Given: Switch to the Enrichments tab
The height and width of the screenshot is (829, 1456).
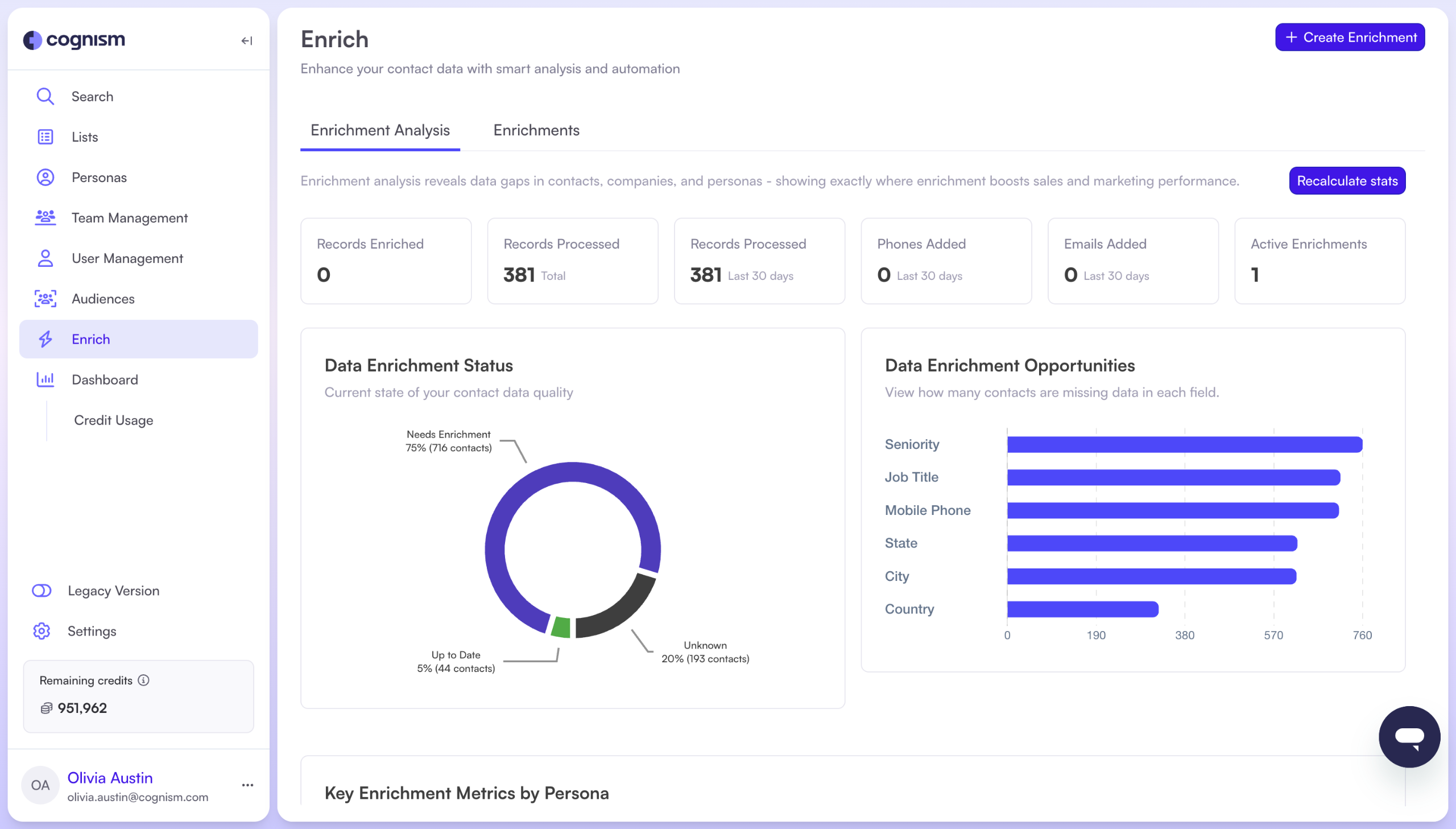Looking at the screenshot, I should (536, 130).
